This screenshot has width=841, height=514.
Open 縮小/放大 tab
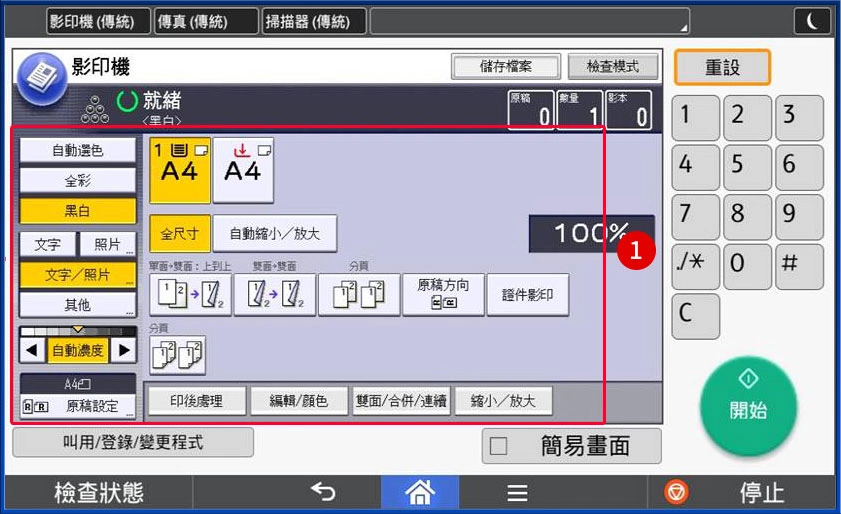click(503, 401)
